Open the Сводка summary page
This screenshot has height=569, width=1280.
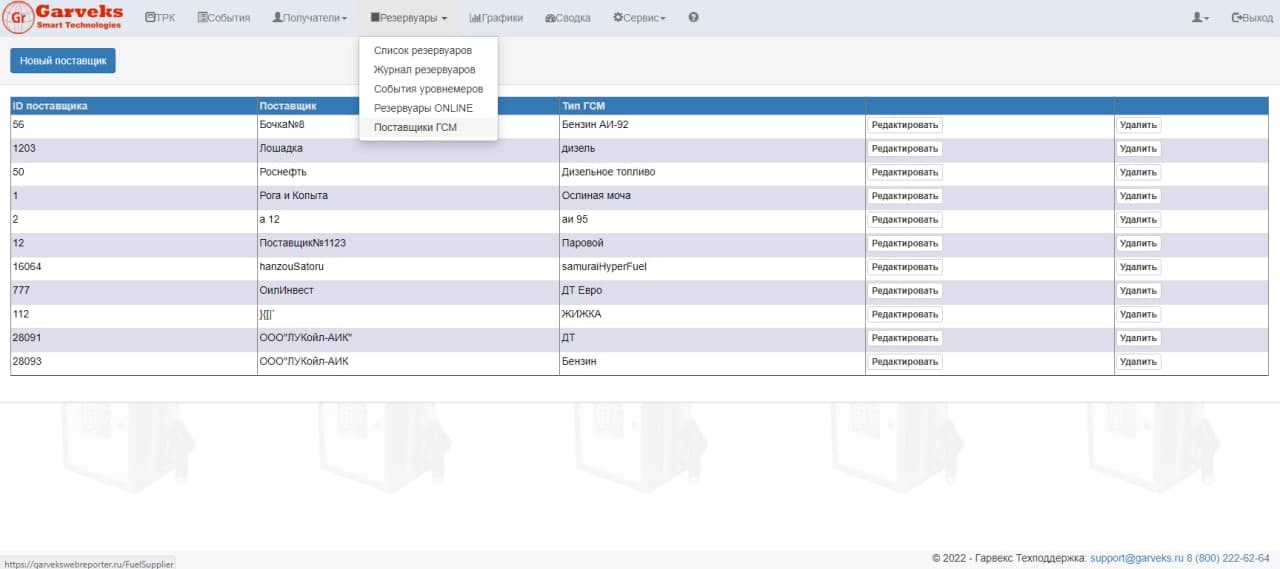(568, 18)
